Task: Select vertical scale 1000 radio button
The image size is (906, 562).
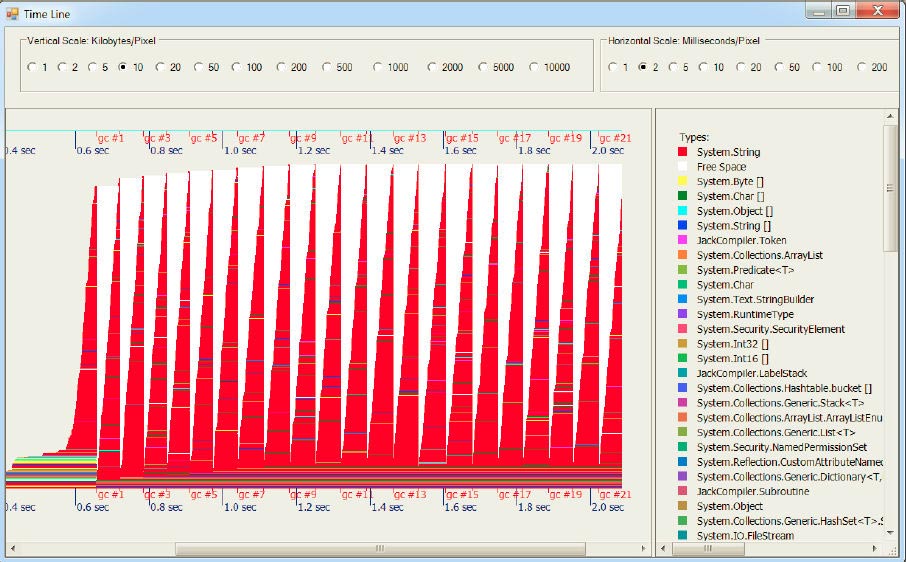Action: click(x=391, y=67)
